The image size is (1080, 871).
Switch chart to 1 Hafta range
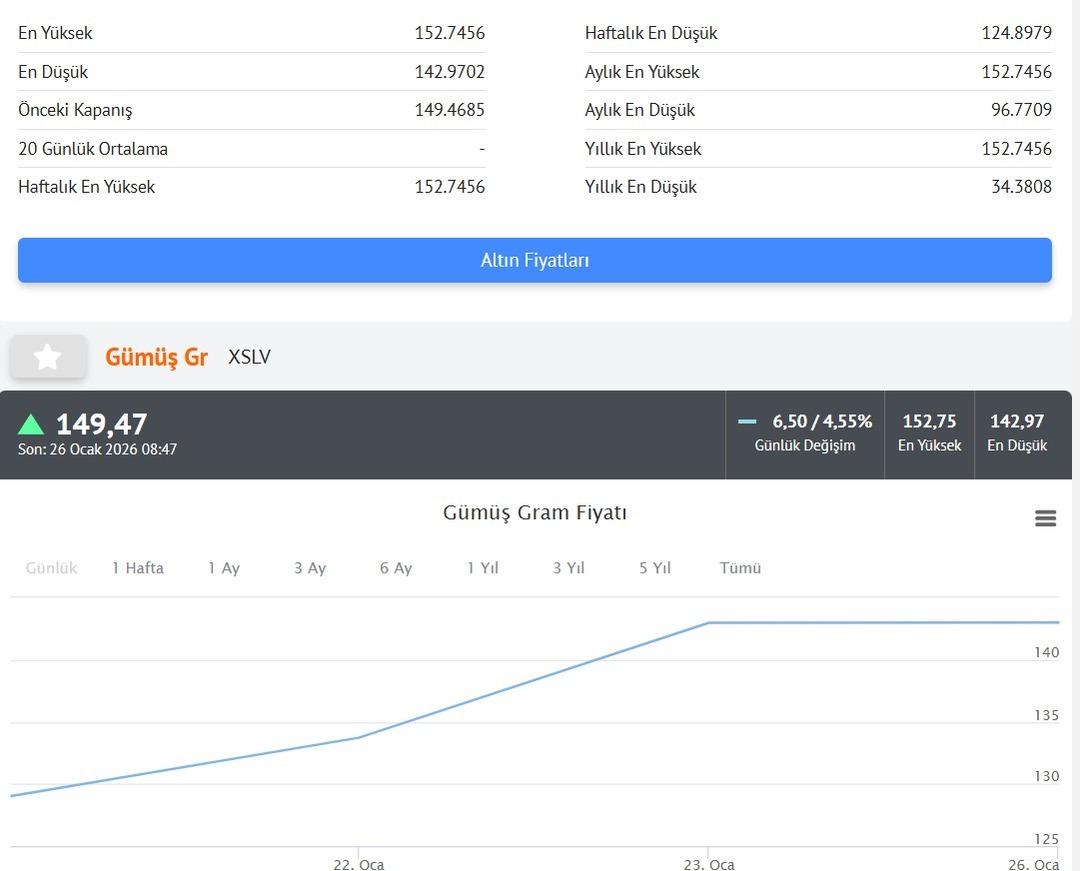point(138,568)
